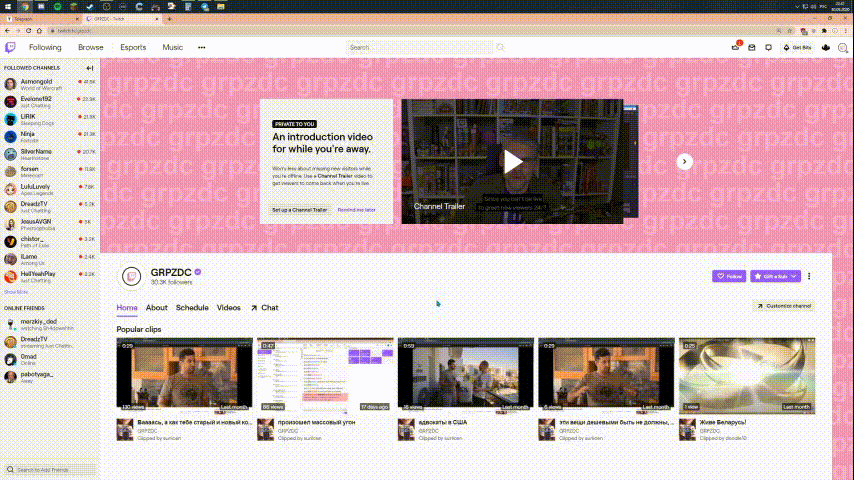This screenshot has height=480, width=854.
Task: Expand the top navigation more menu
Action: (x=202, y=47)
